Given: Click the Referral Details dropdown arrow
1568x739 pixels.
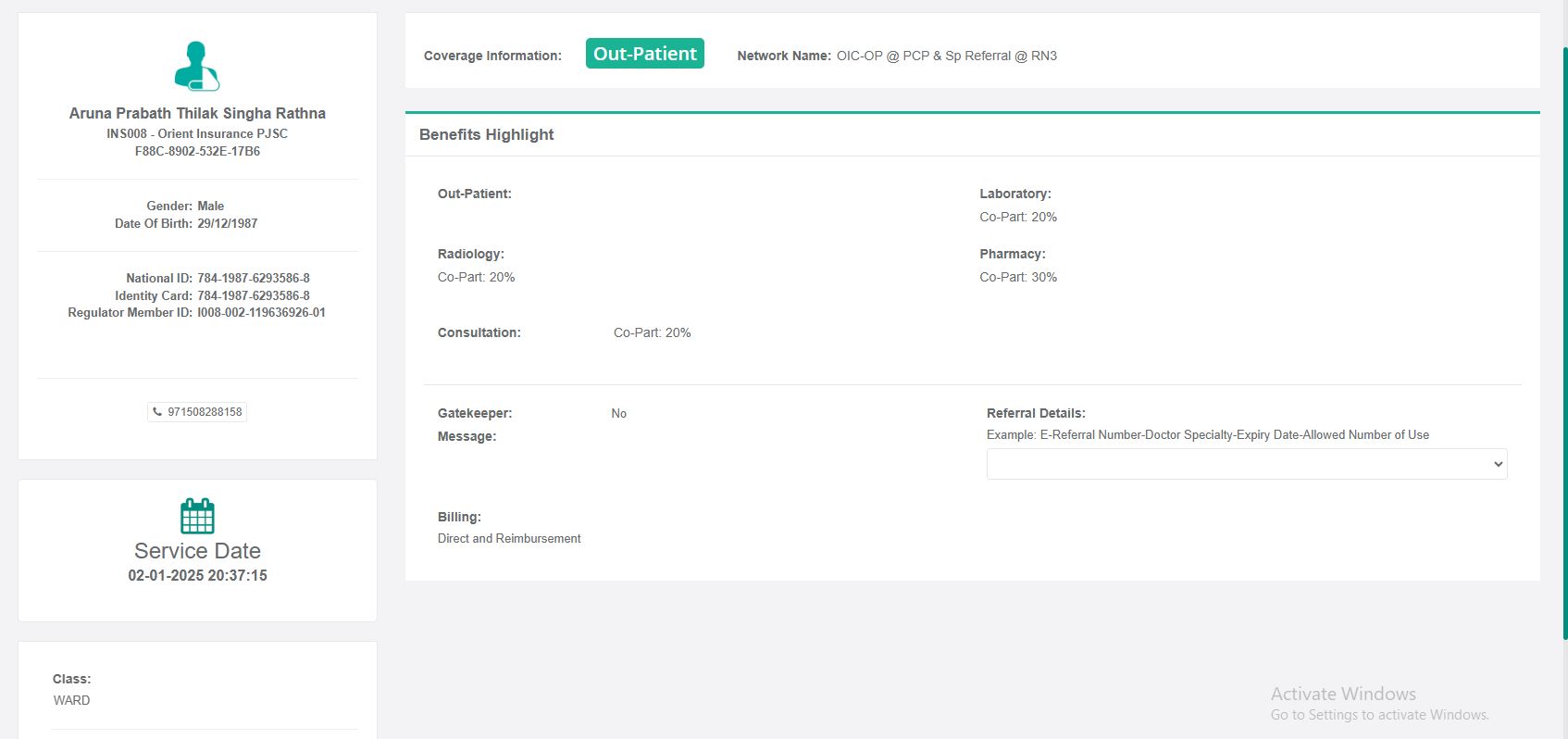Looking at the screenshot, I should click(1498, 464).
